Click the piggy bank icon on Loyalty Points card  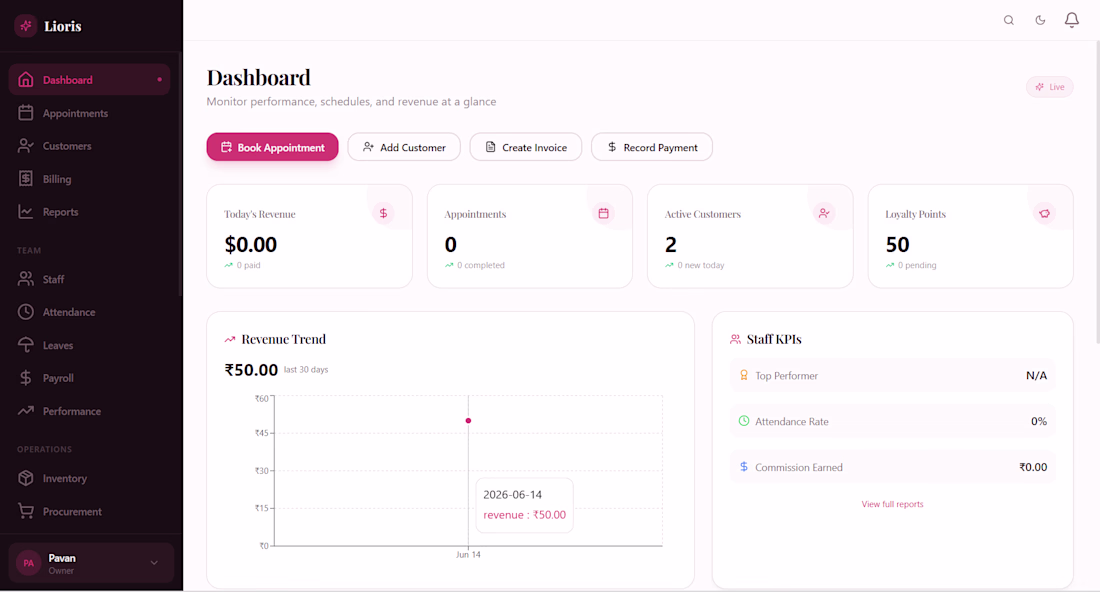pyautogui.click(x=1045, y=213)
